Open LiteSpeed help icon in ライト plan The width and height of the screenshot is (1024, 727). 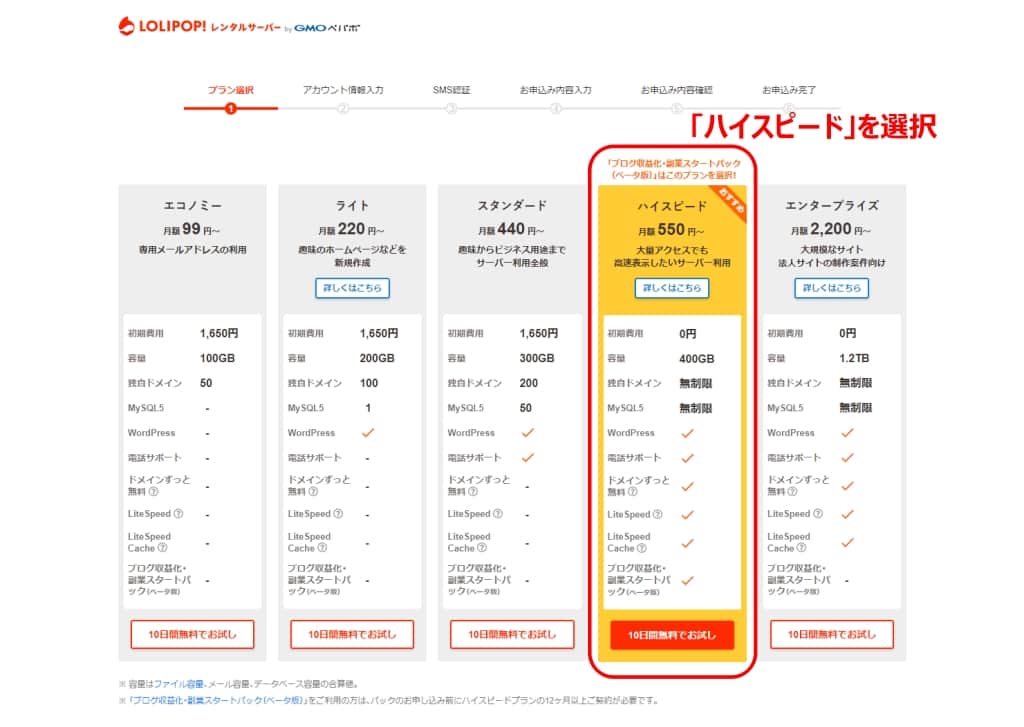pyautogui.click(x=338, y=514)
